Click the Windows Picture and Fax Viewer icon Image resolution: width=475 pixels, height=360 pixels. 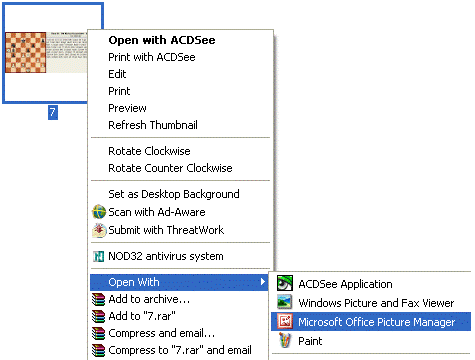[x=285, y=302]
